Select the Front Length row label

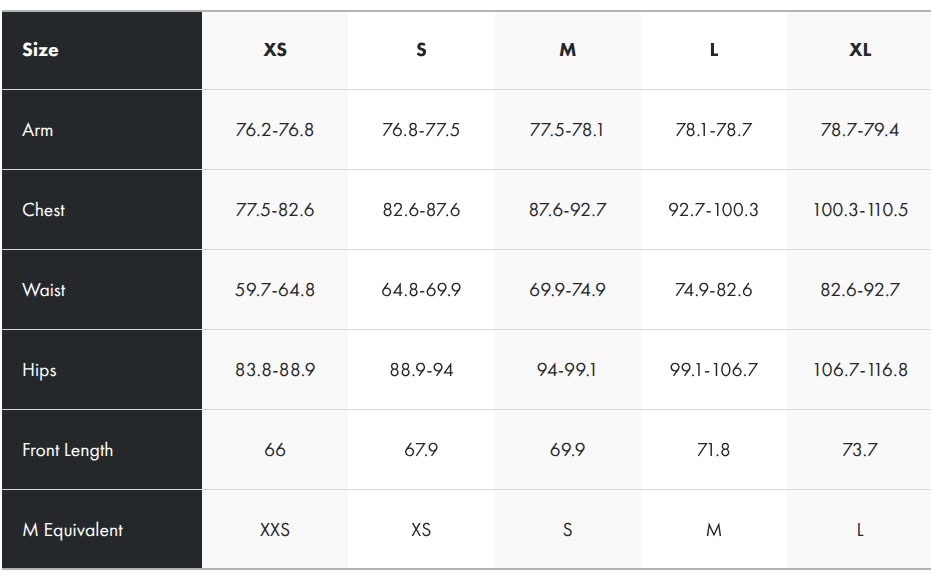[67, 450]
